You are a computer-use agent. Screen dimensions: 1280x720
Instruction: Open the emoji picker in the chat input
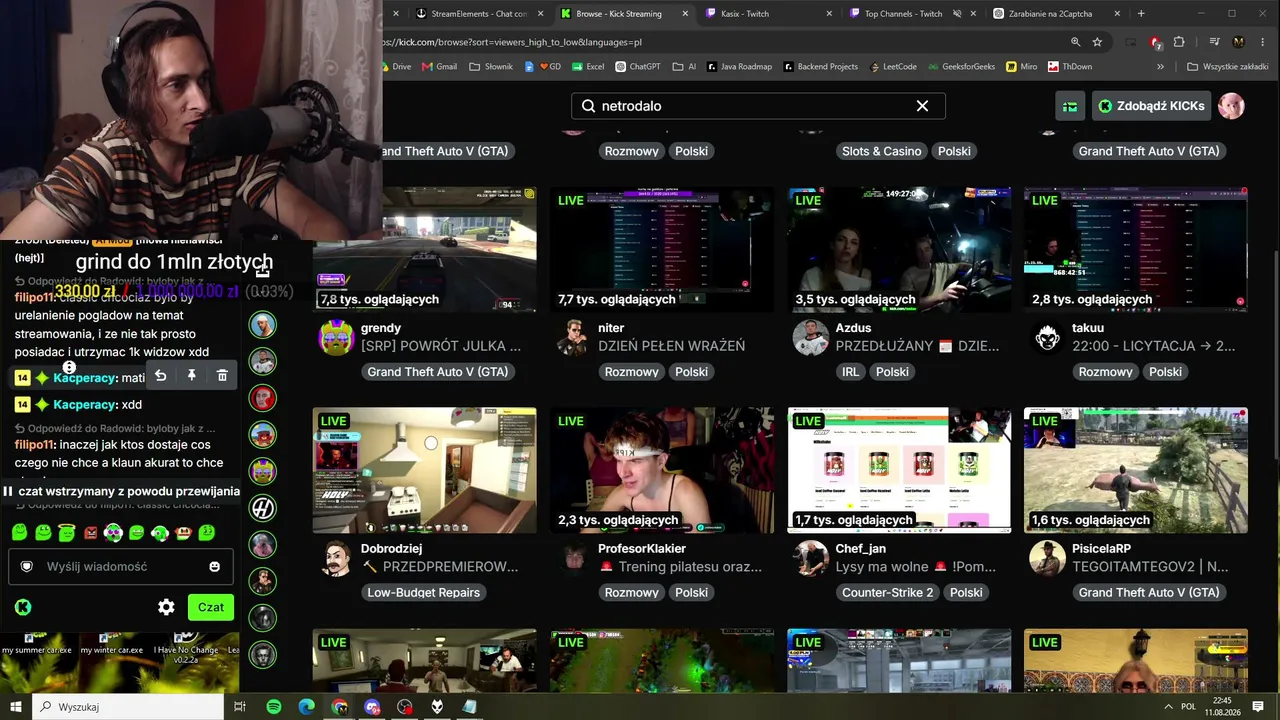pos(214,567)
